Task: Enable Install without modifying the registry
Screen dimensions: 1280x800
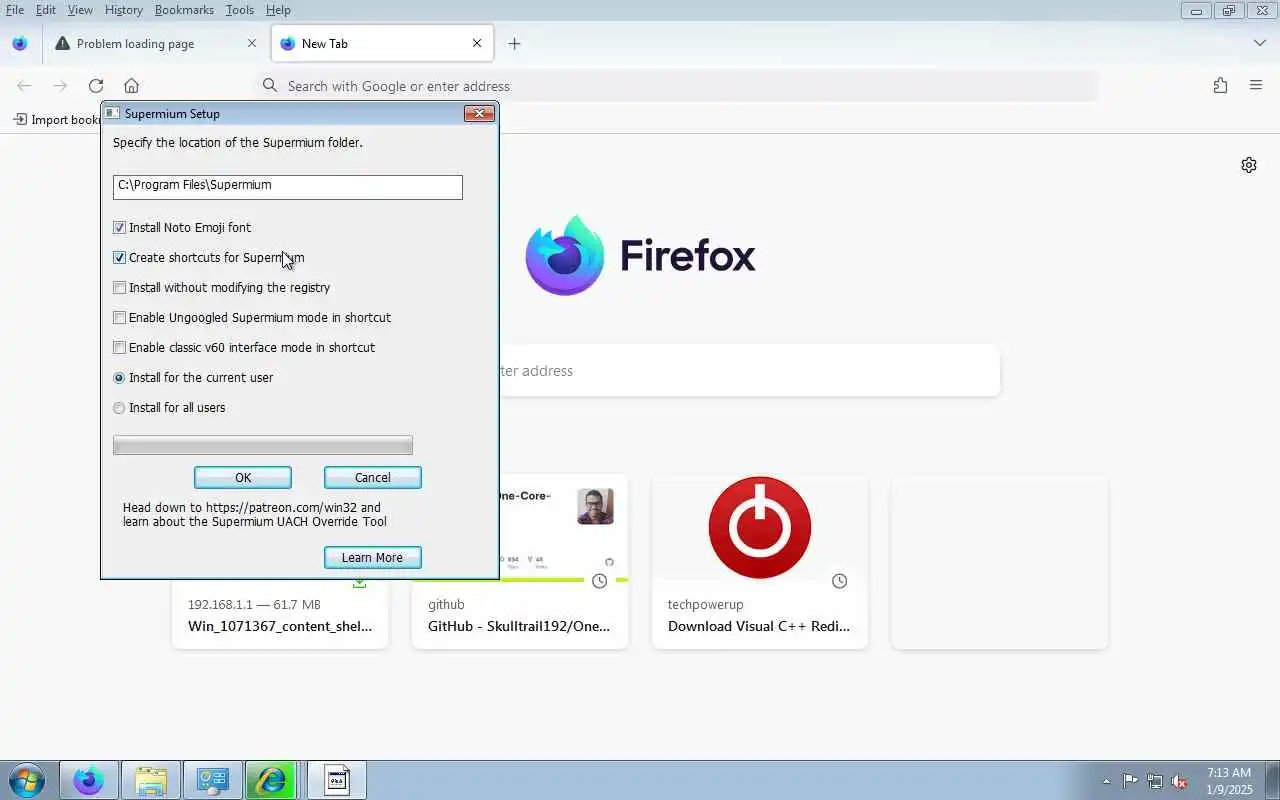Action: (119, 288)
